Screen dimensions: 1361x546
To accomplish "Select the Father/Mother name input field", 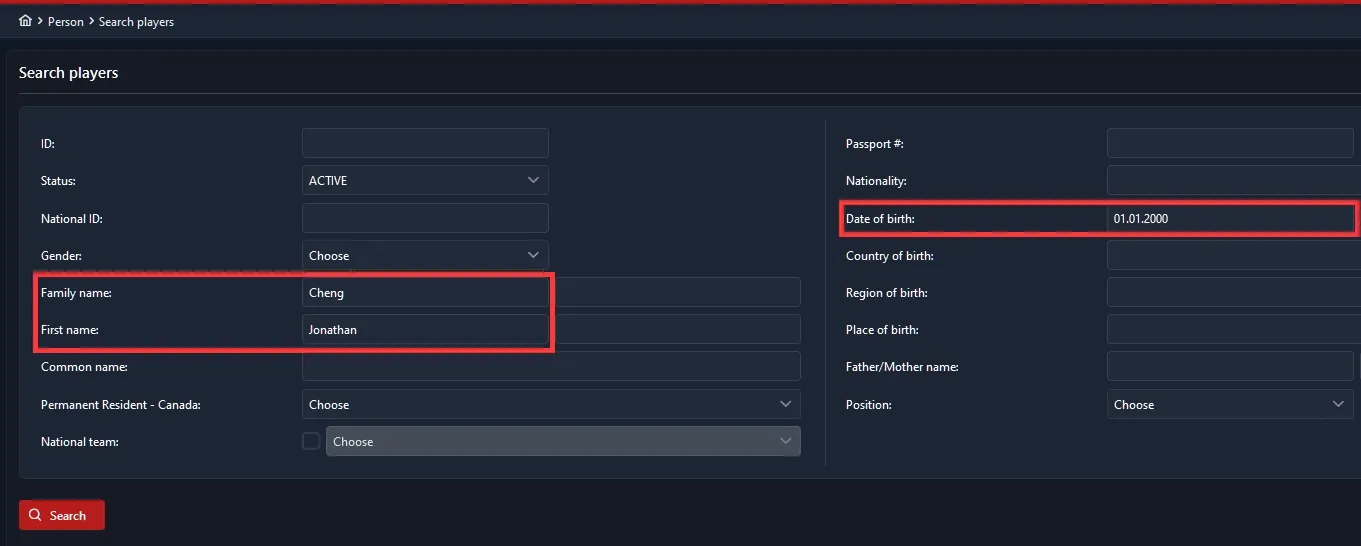I will [1230, 367].
